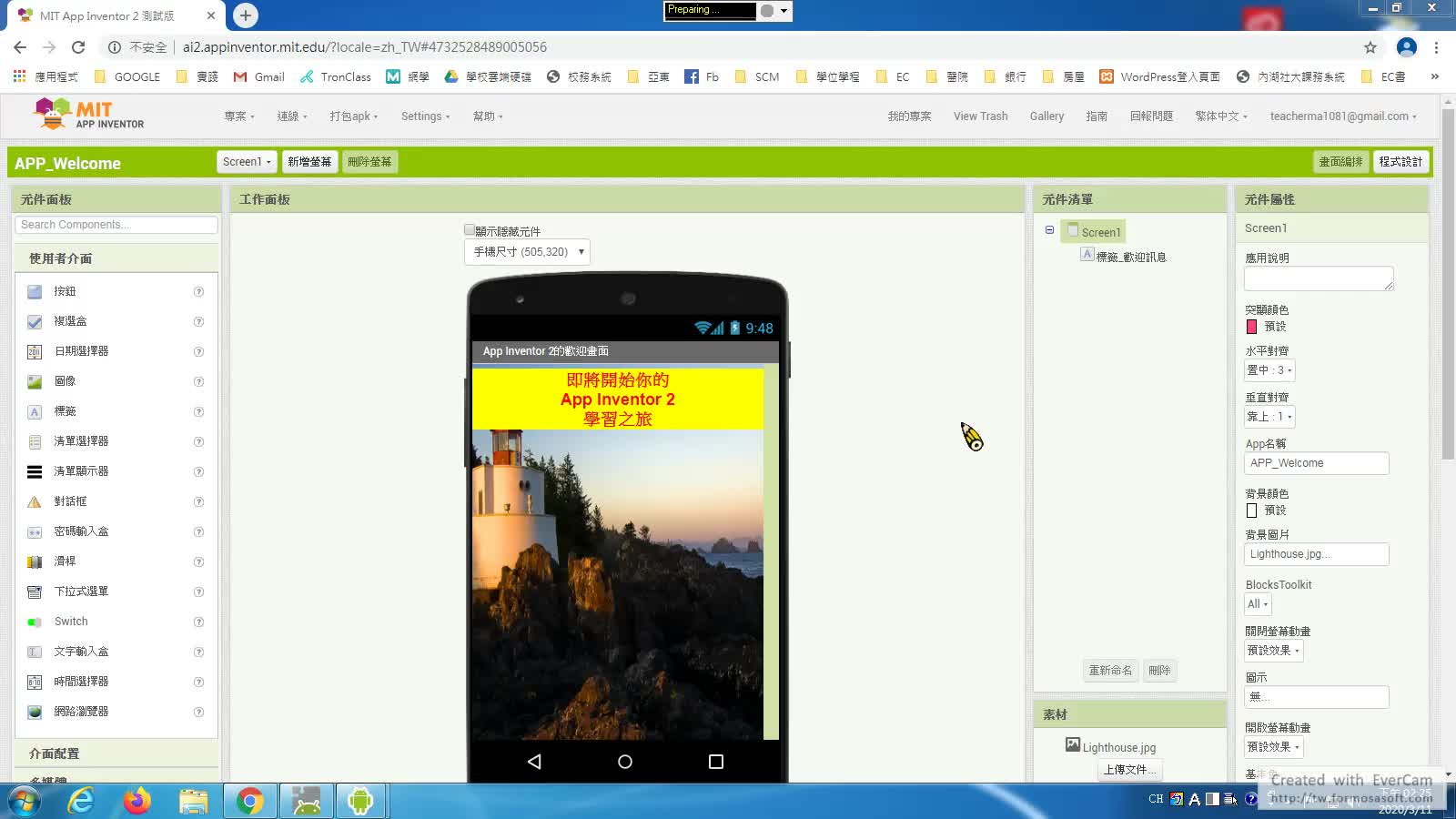Change the 背景顏色 background color swatch
The image size is (1456, 819).
(1251, 511)
